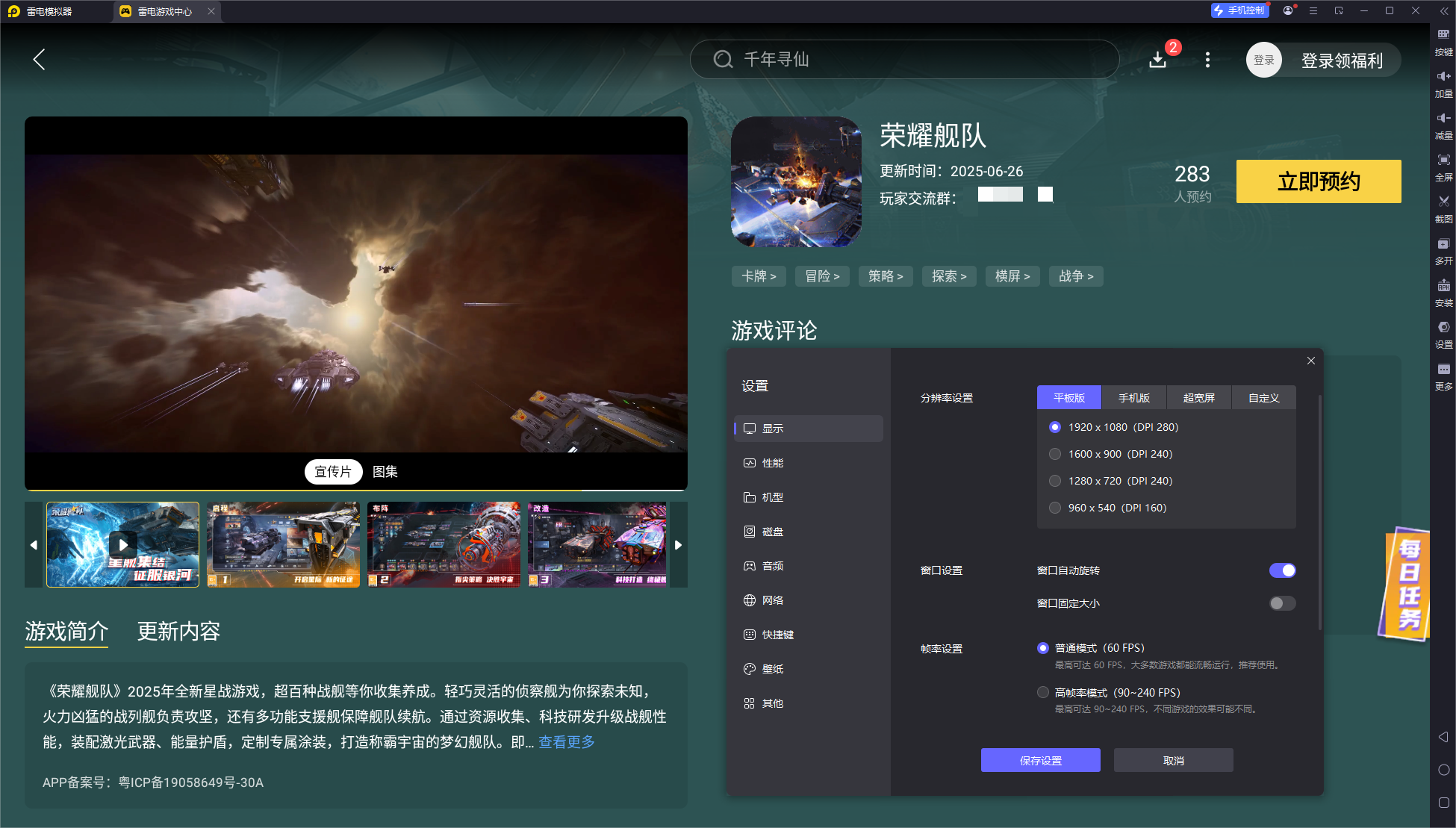Click the install APK sidebar icon
1456x828 pixels.
1443,285
